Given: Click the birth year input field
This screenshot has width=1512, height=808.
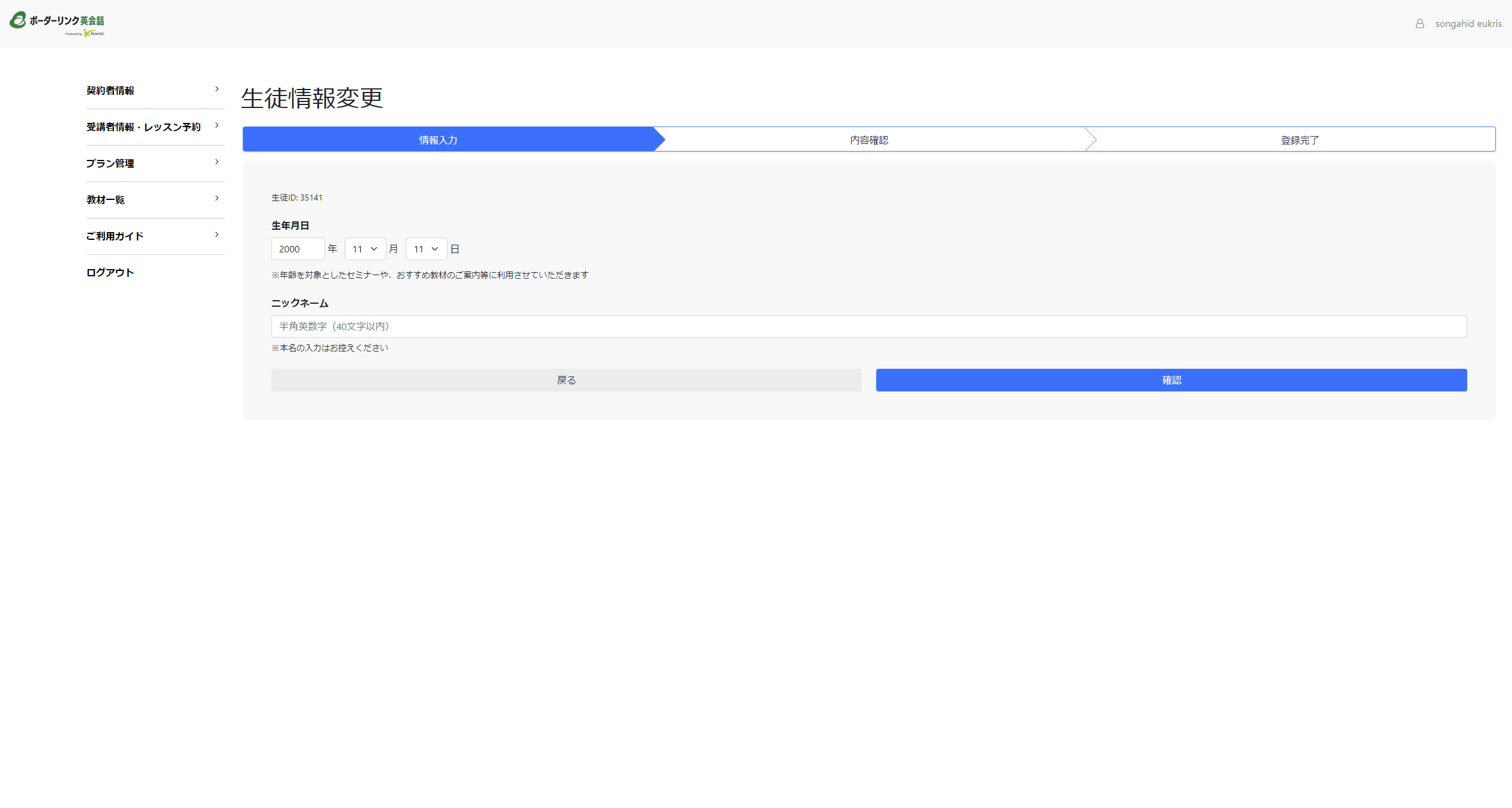Looking at the screenshot, I should 298,249.
